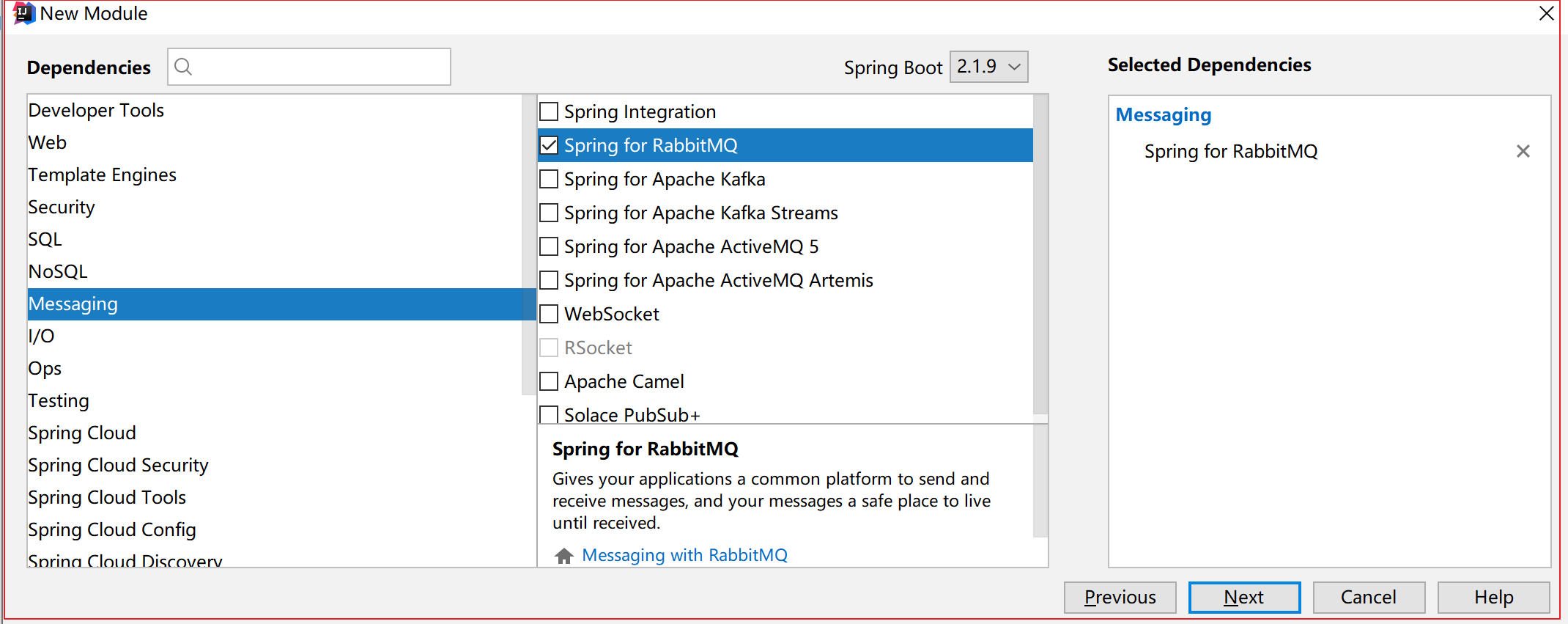Select the Web category
Viewport: 1568px width, 624px height.
pos(274,142)
